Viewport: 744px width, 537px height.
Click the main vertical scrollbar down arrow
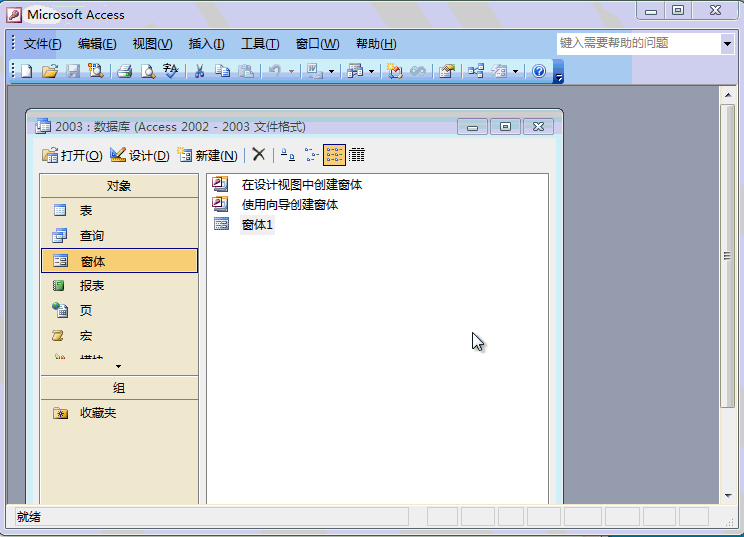pos(727,496)
